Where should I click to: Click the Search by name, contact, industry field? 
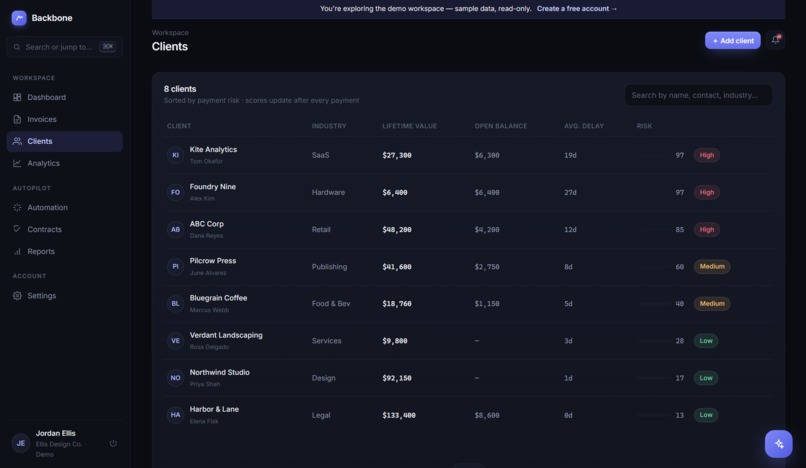pos(698,95)
